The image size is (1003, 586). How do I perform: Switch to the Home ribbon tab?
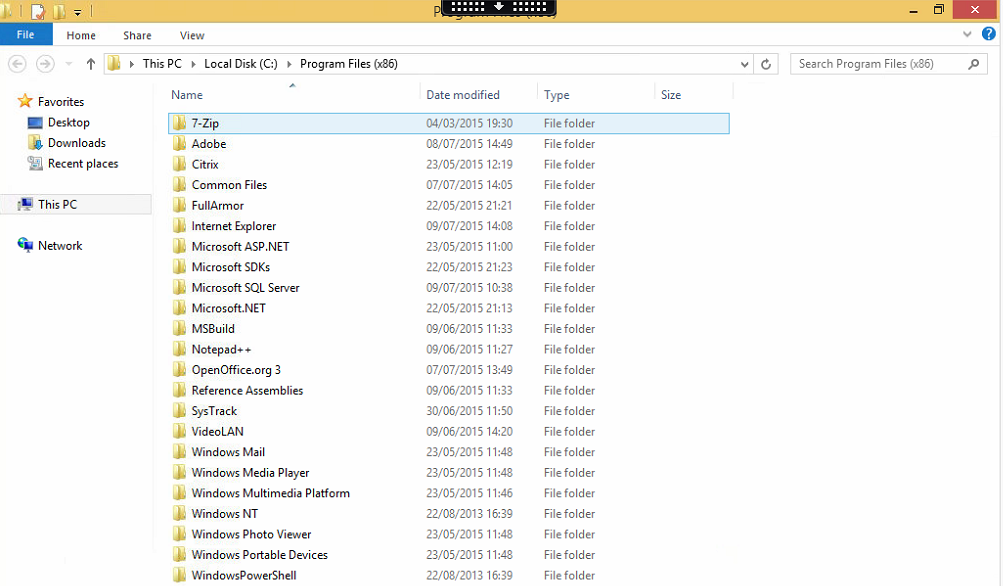pos(81,35)
